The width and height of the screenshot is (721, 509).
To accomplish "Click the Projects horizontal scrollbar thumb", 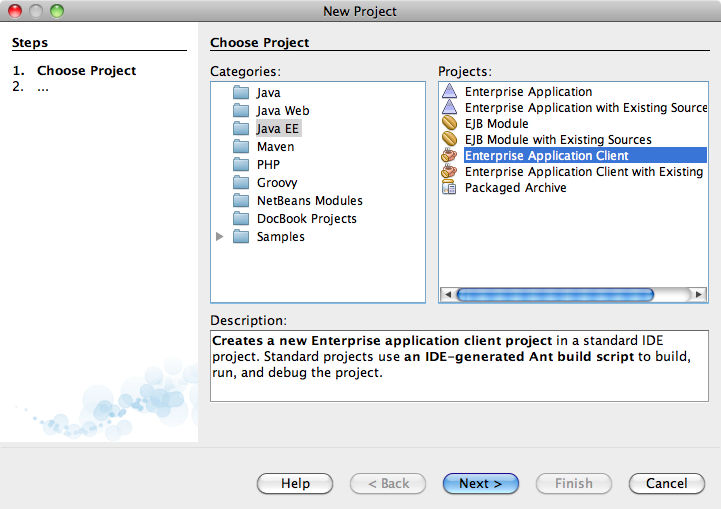I will 555,294.
